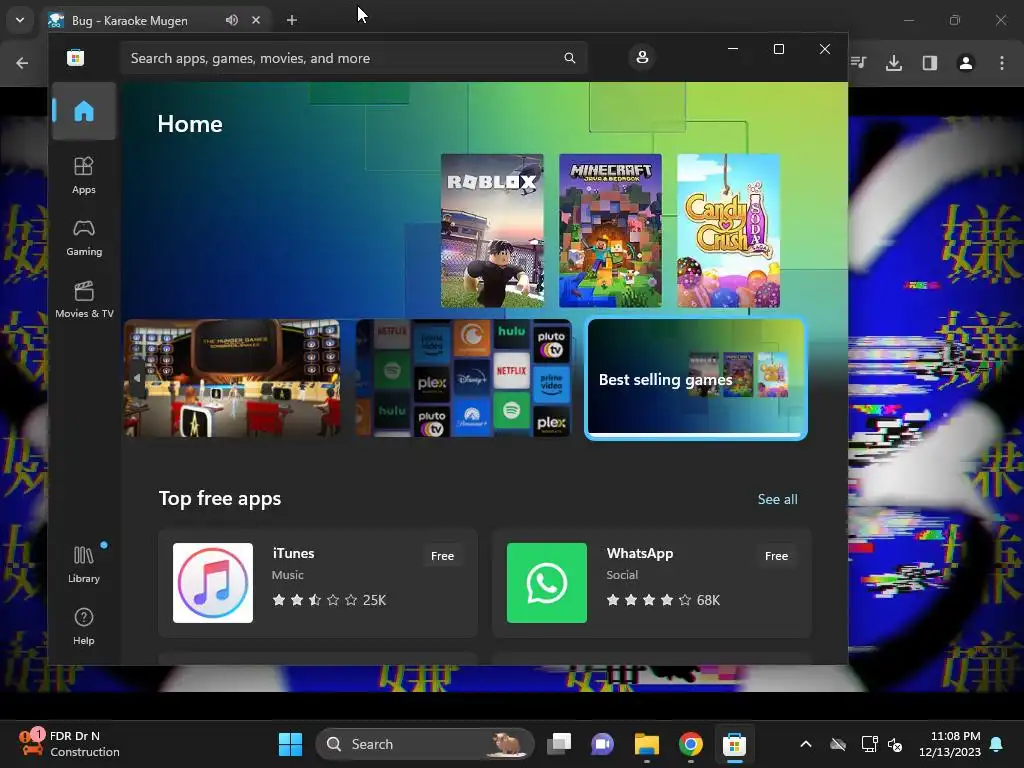The image size is (1024, 768).
Task: Open the Candy Crush Soda tile
Action: 729,231
